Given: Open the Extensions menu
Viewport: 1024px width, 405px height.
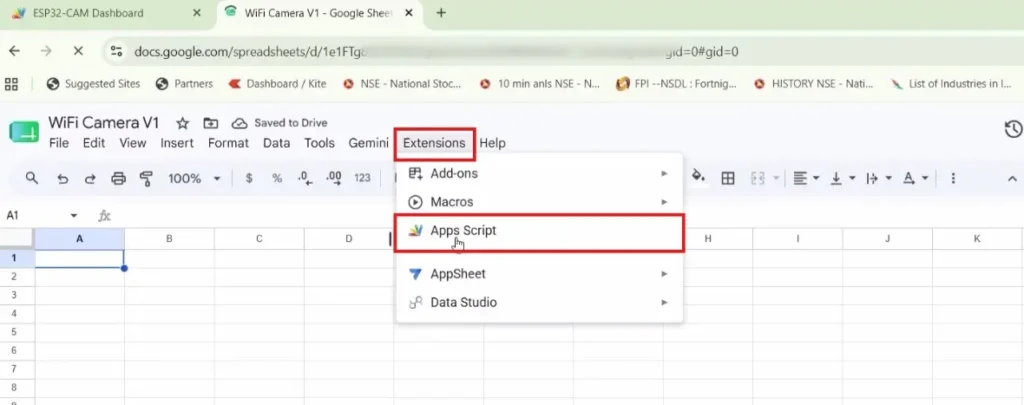Looking at the screenshot, I should tap(434, 143).
